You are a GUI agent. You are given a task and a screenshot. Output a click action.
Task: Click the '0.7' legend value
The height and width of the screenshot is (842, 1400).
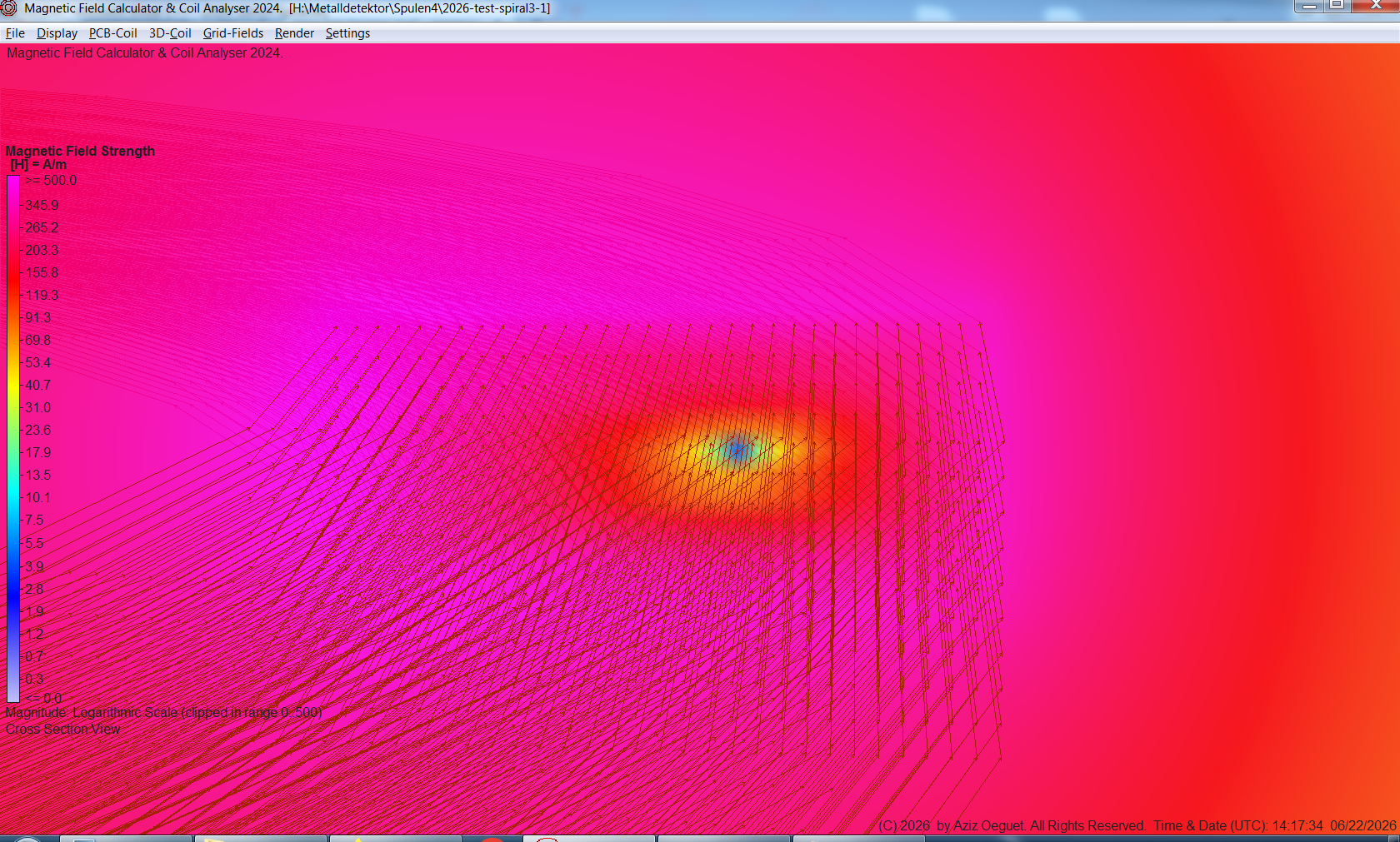pyautogui.click(x=34, y=656)
